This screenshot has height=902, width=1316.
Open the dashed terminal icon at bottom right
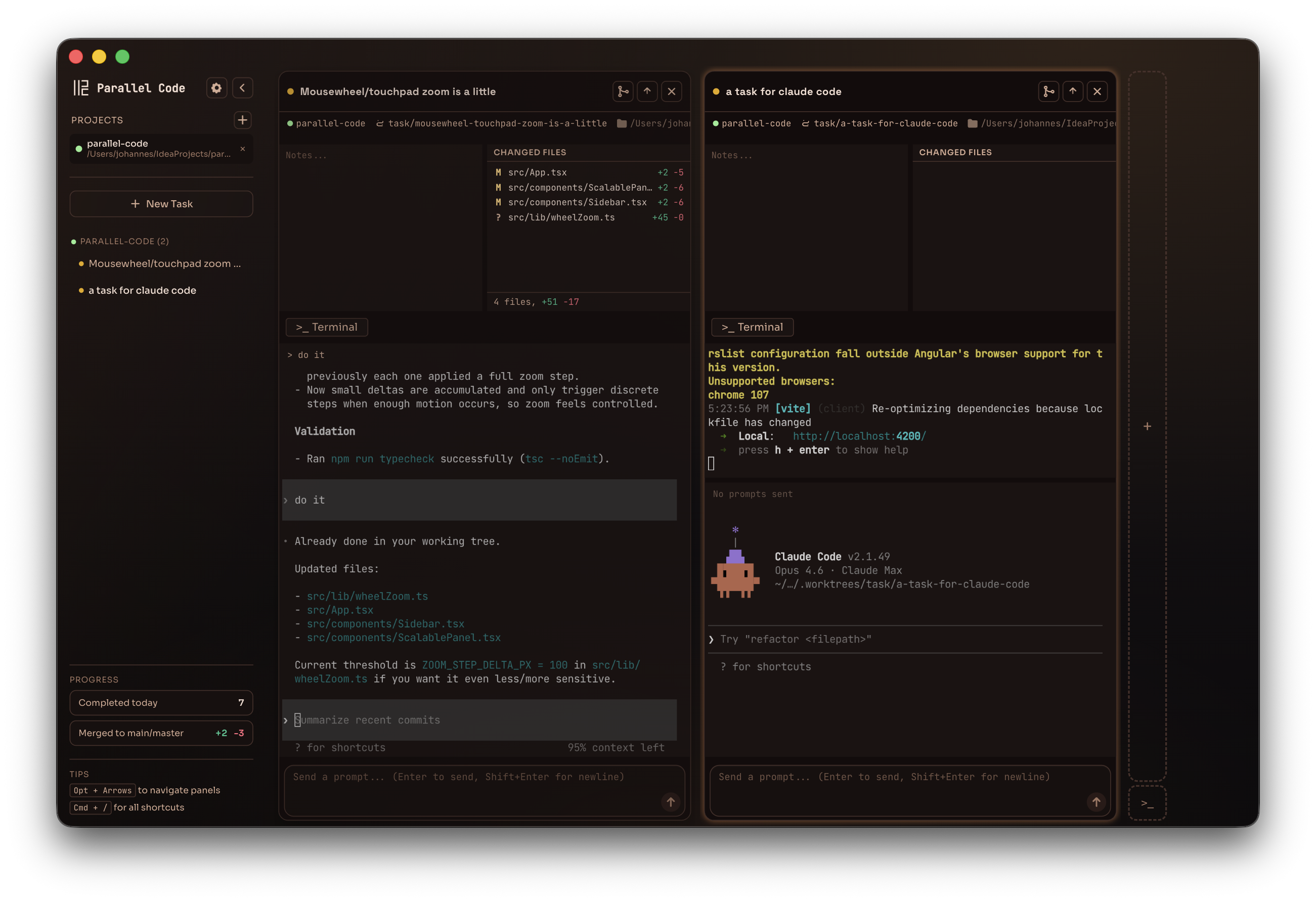click(x=1147, y=803)
